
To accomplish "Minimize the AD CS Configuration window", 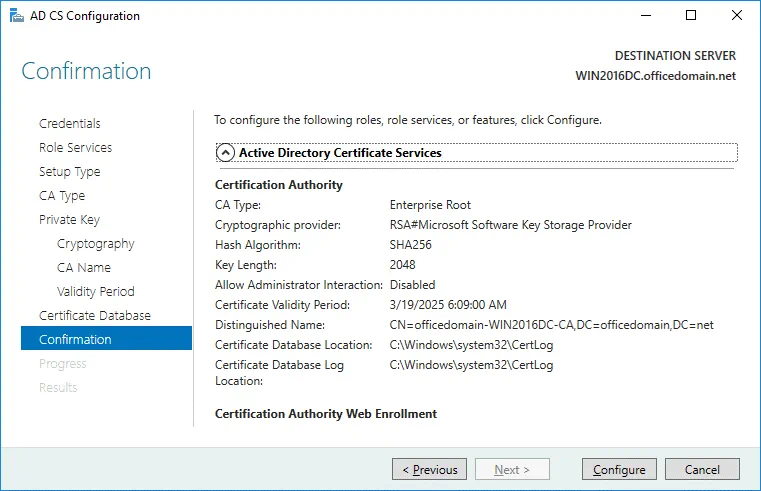I will click(645, 16).
